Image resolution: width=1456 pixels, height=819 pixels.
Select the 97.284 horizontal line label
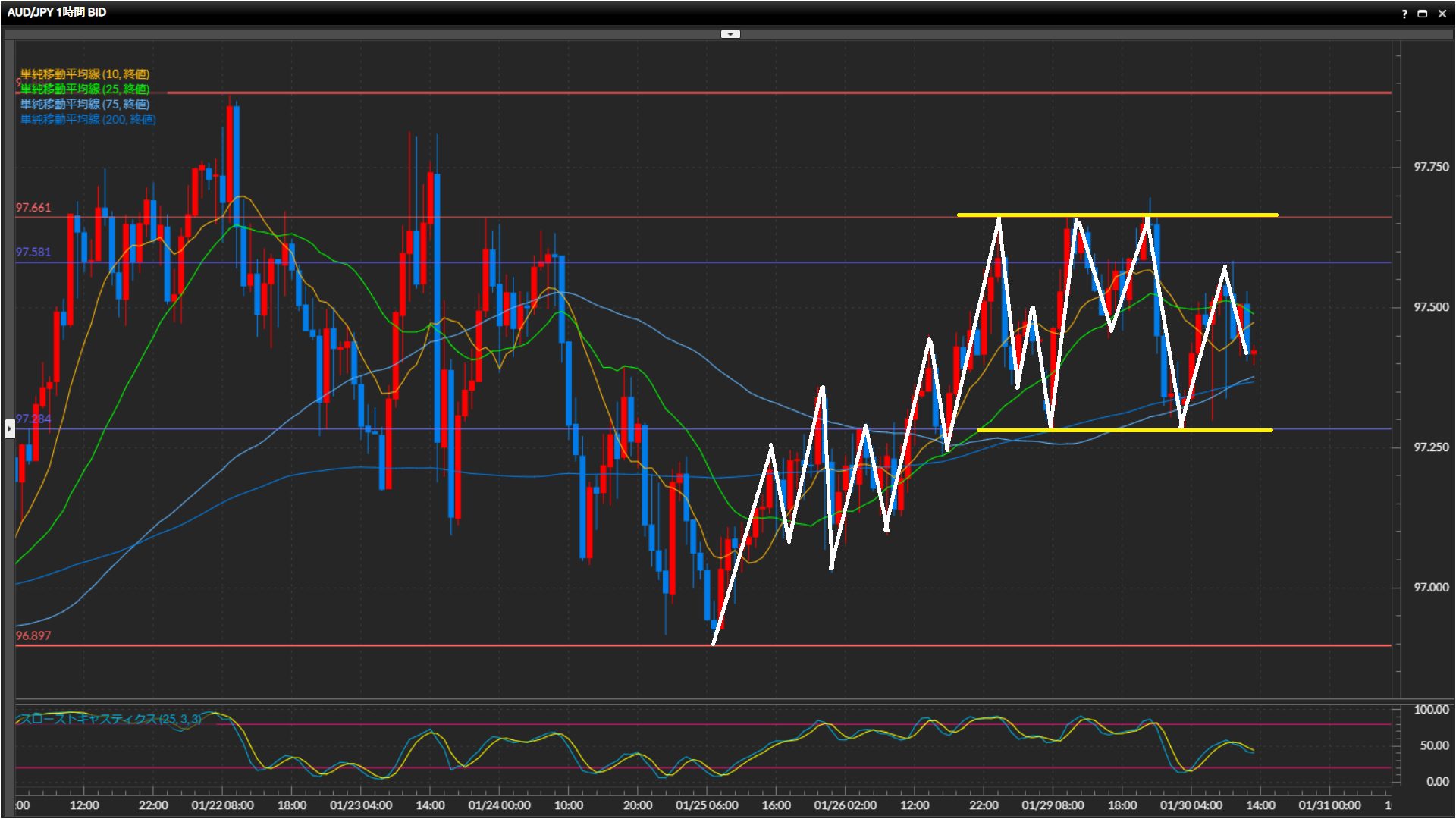33,419
